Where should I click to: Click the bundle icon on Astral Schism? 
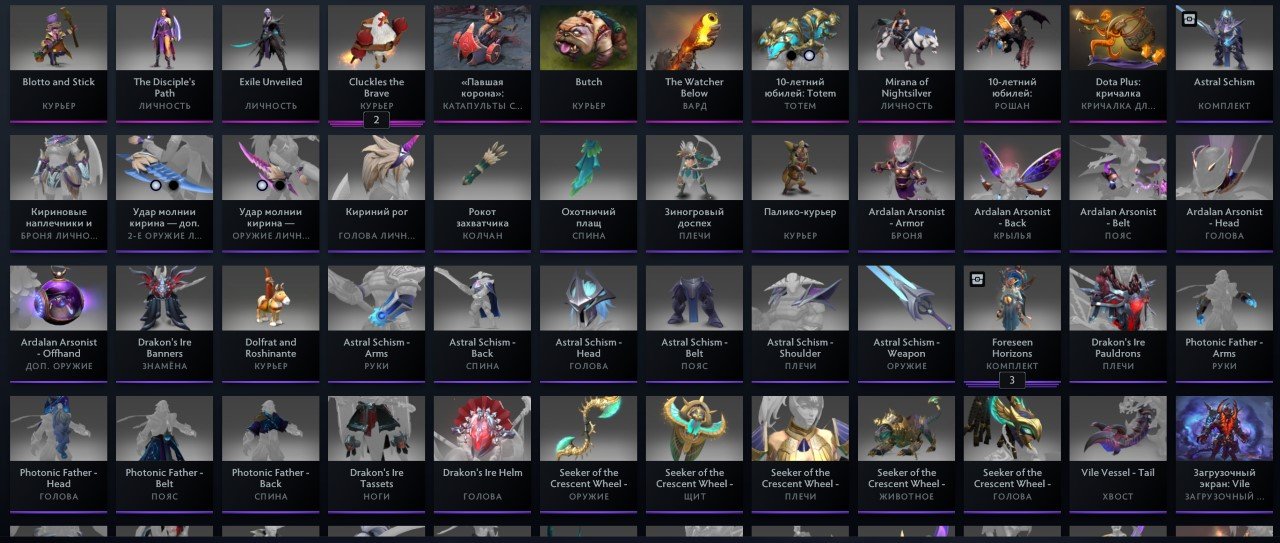(x=1189, y=18)
